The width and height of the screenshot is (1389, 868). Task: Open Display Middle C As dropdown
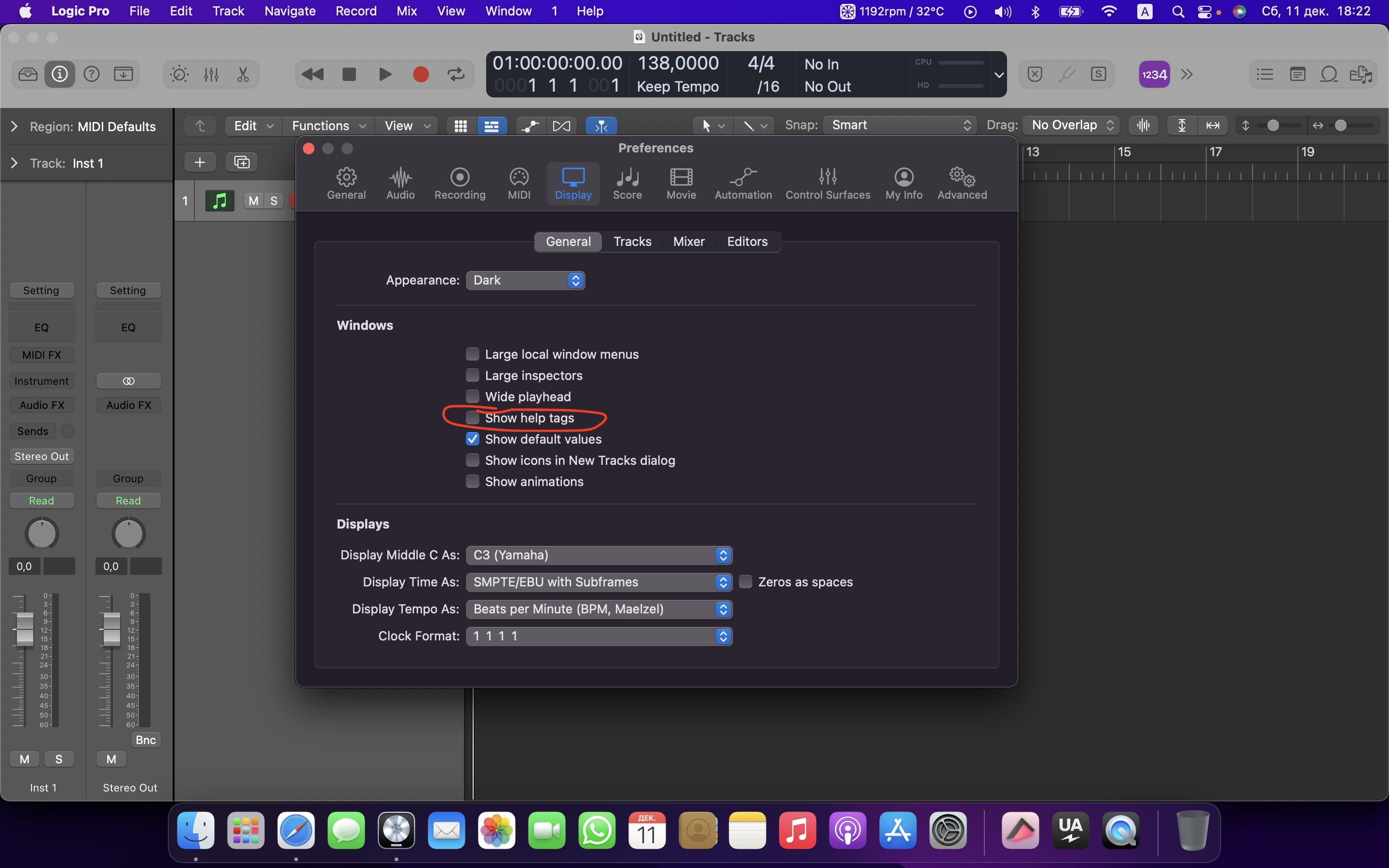pos(599,555)
